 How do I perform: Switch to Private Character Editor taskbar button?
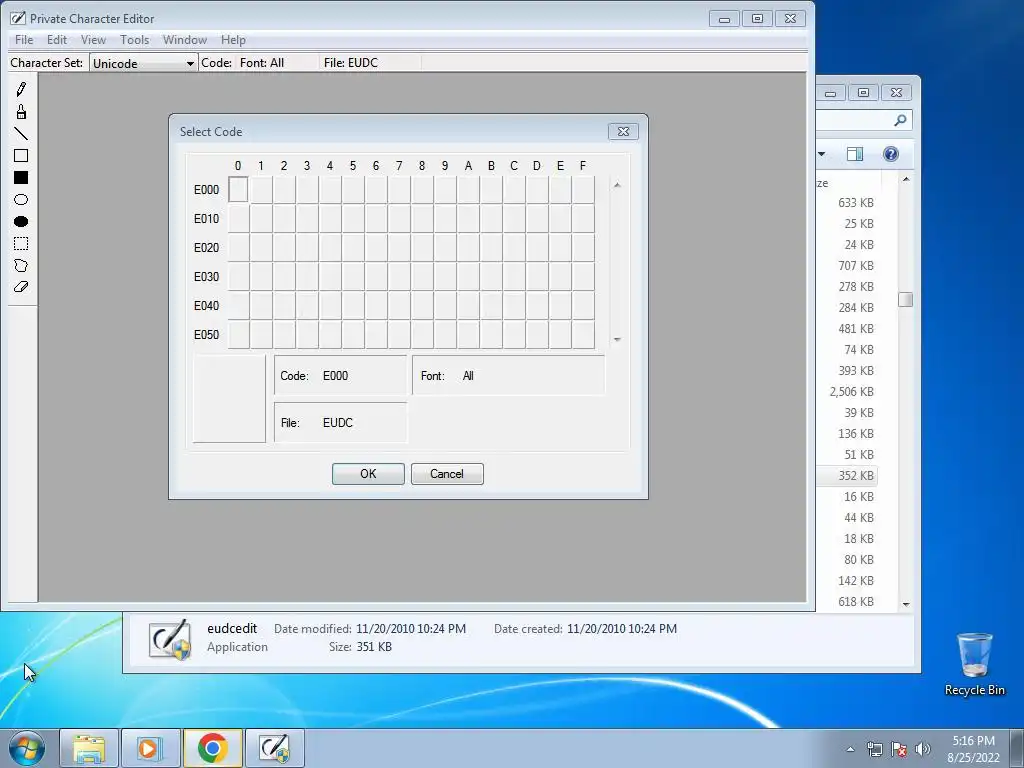(x=274, y=748)
